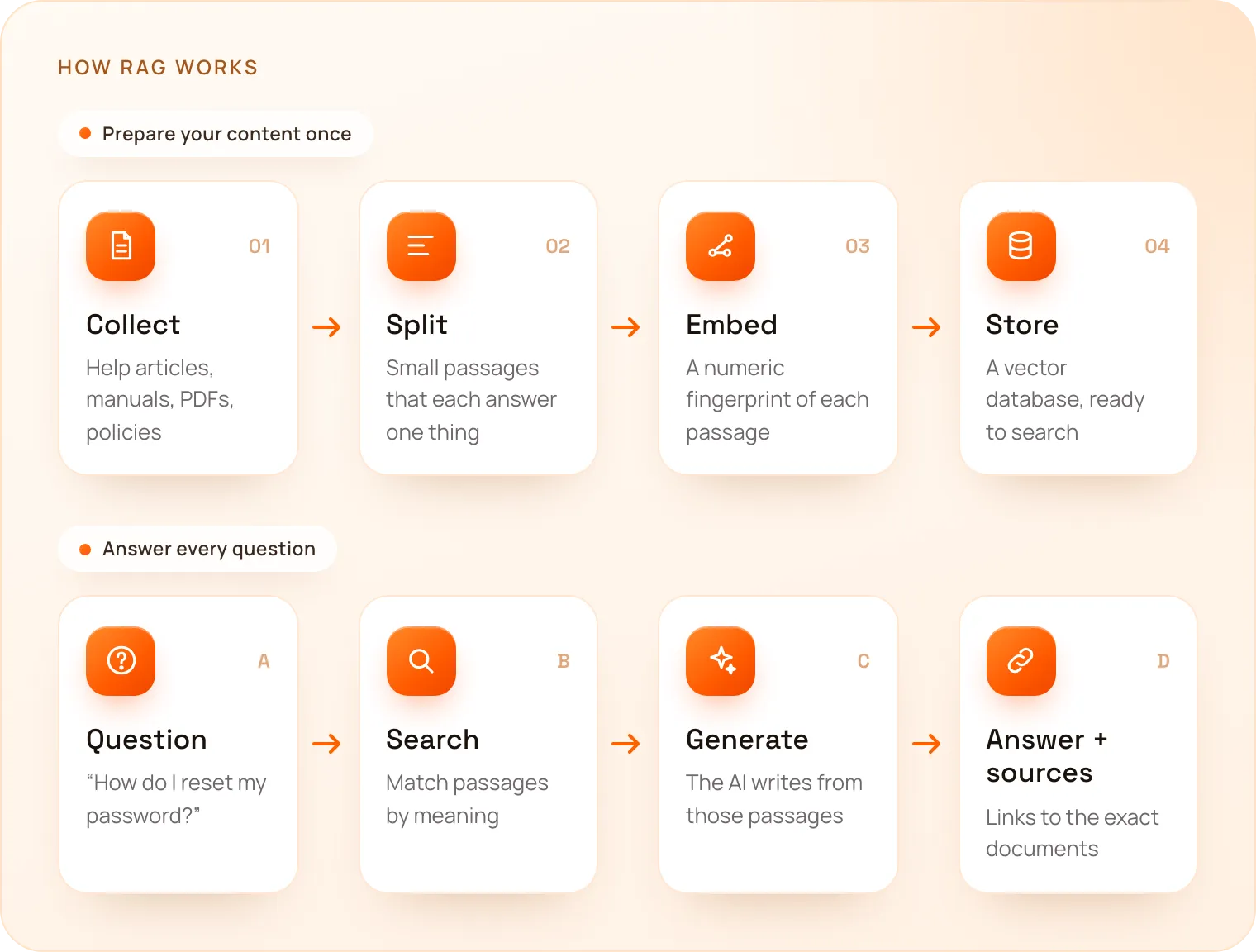
Task: Click the arrow between Embed and Store
Action: coord(927,327)
